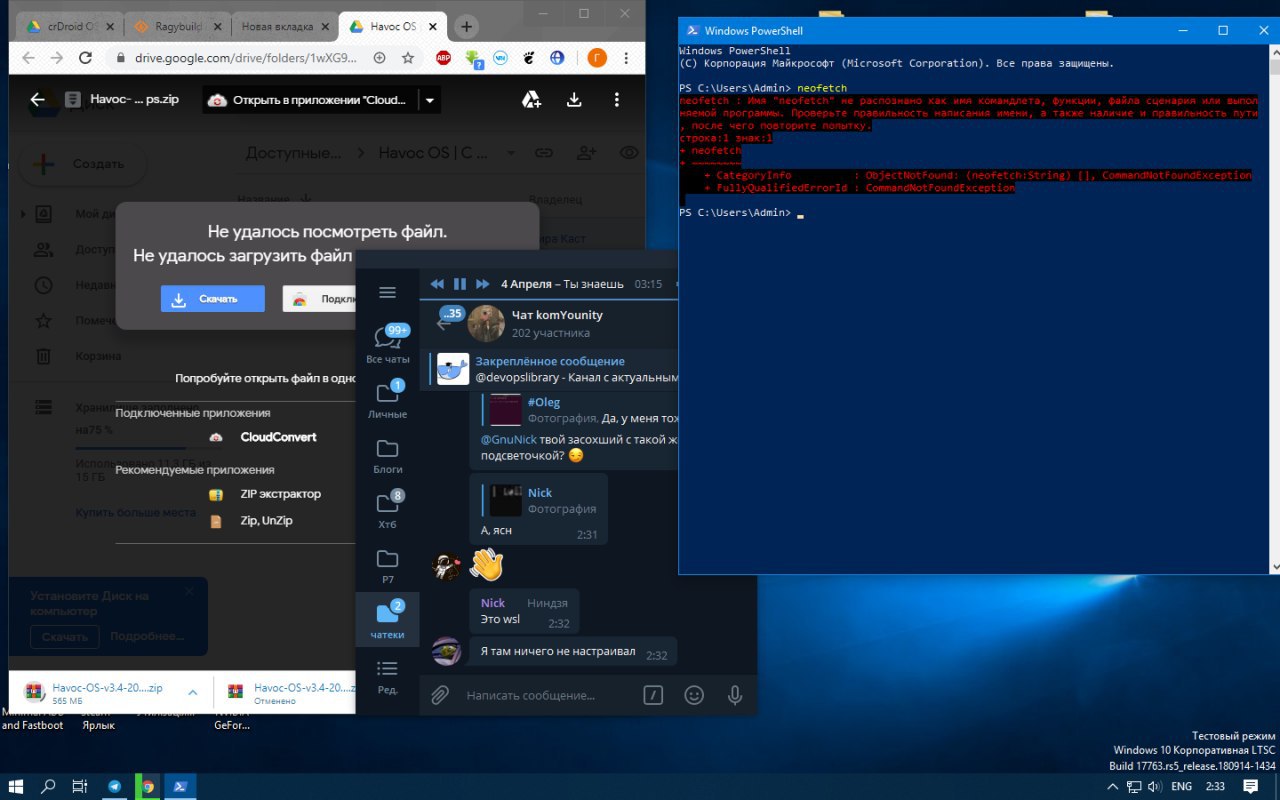1280x800 pixels.
Task: Open file in CloudConvert app button
Action: tap(309, 100)
